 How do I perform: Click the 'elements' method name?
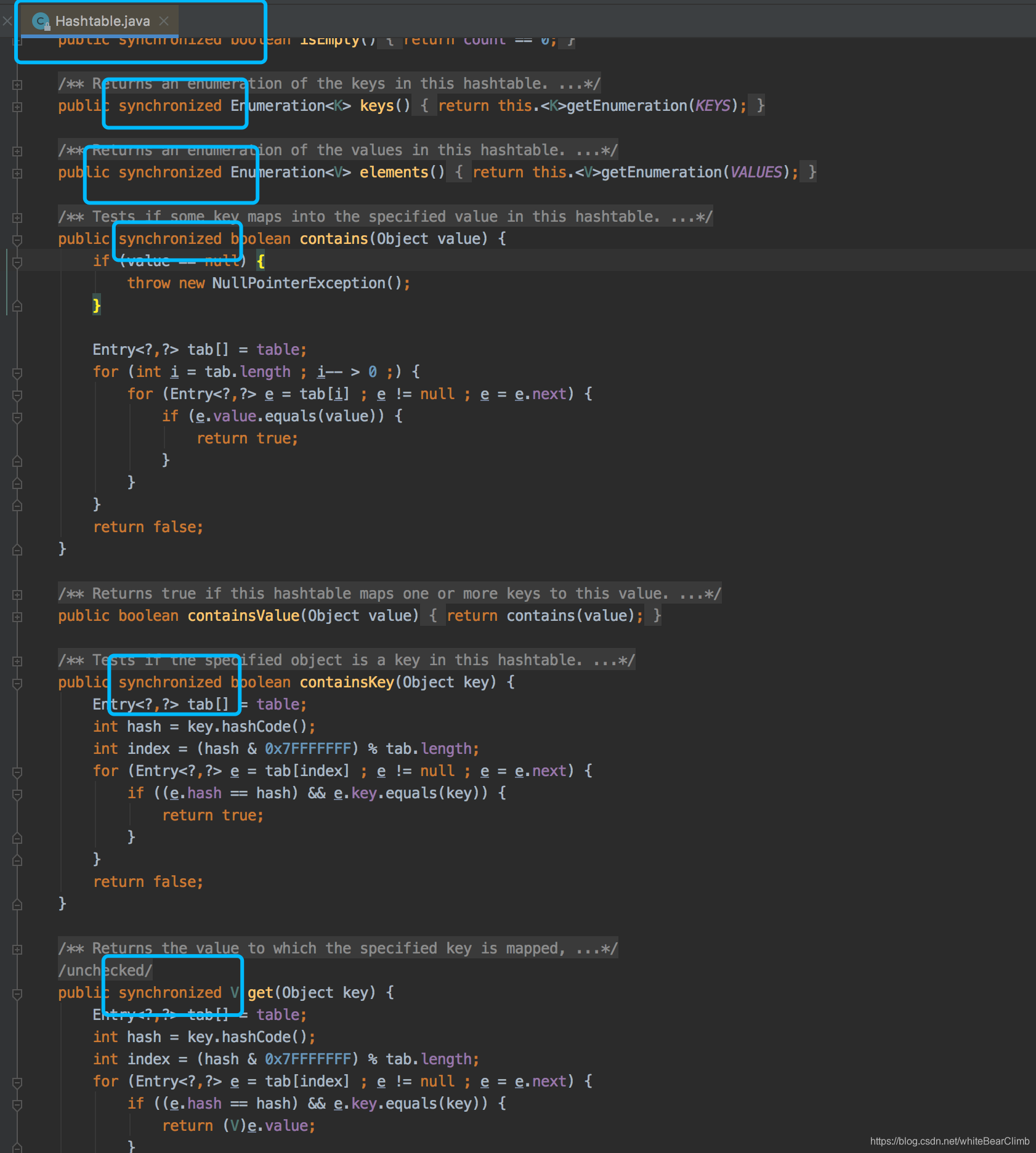(394, 172)
